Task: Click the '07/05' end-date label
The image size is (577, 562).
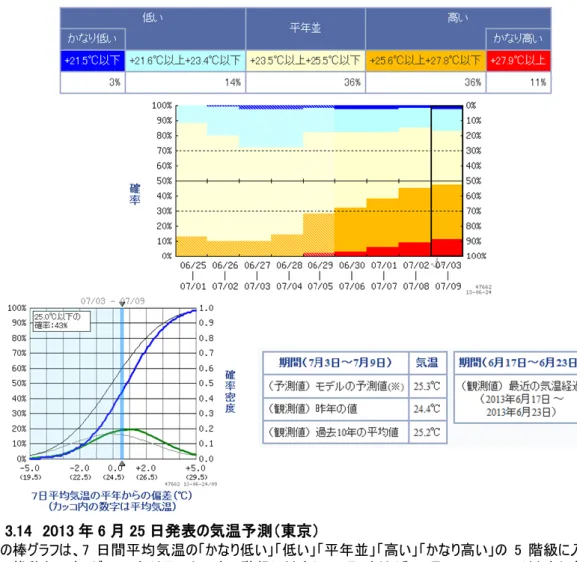Action: click(320, 286)
